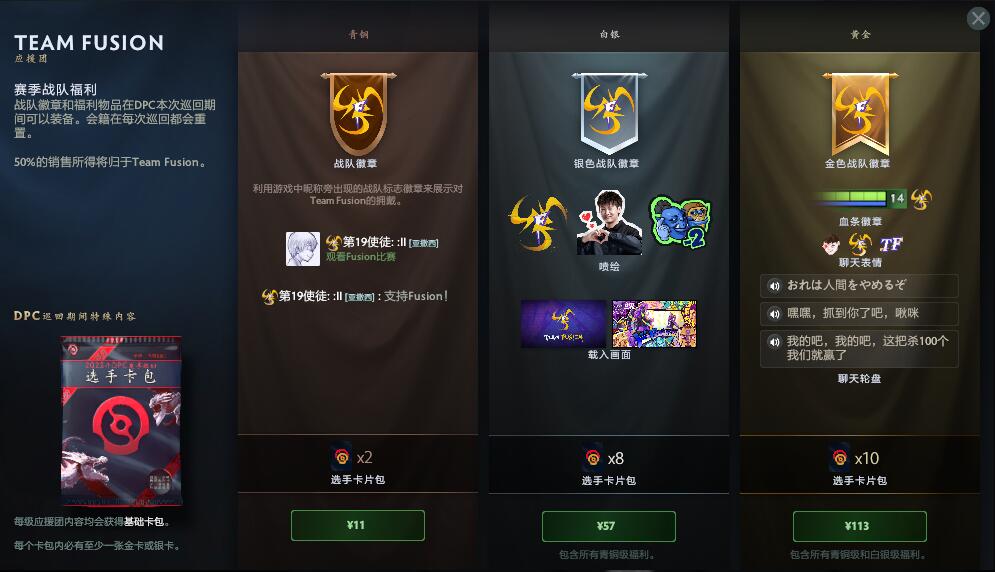Open the colorful graffiti loading screen thumbnail

point(654,324)
